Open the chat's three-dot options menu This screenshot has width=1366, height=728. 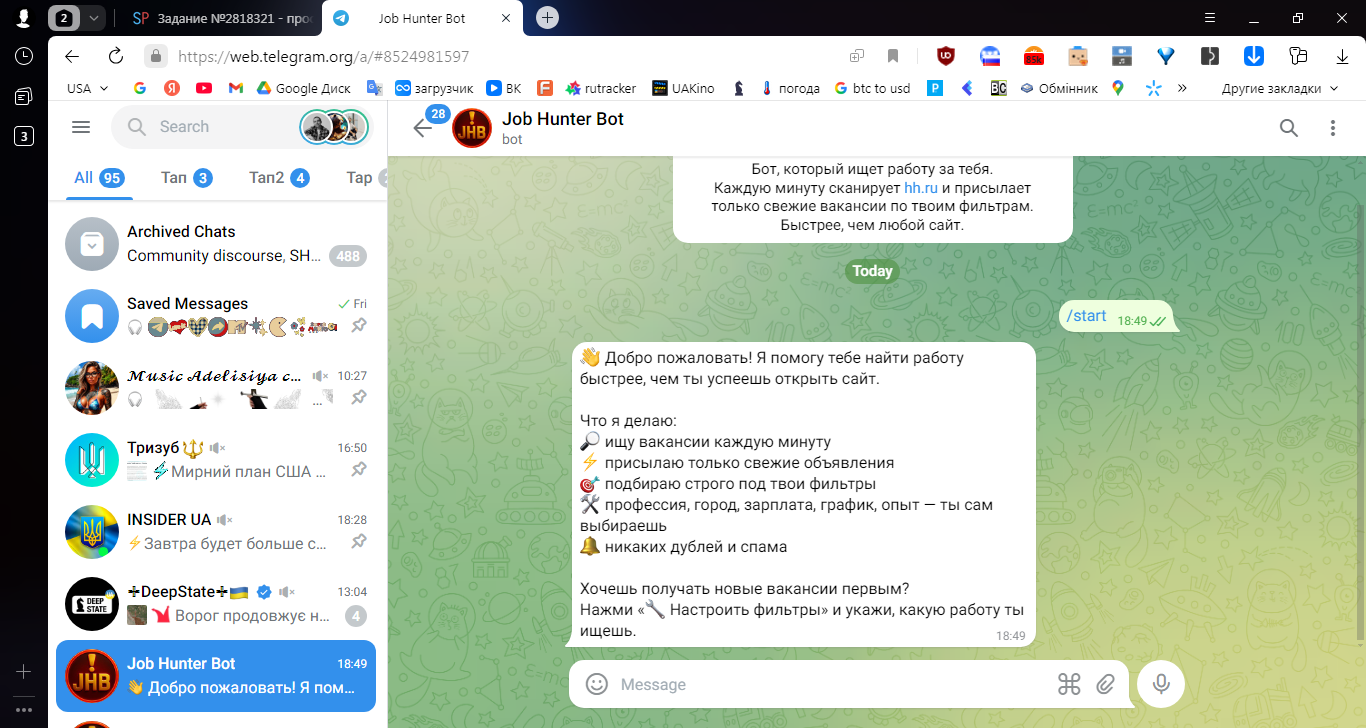coord(1332,128)
